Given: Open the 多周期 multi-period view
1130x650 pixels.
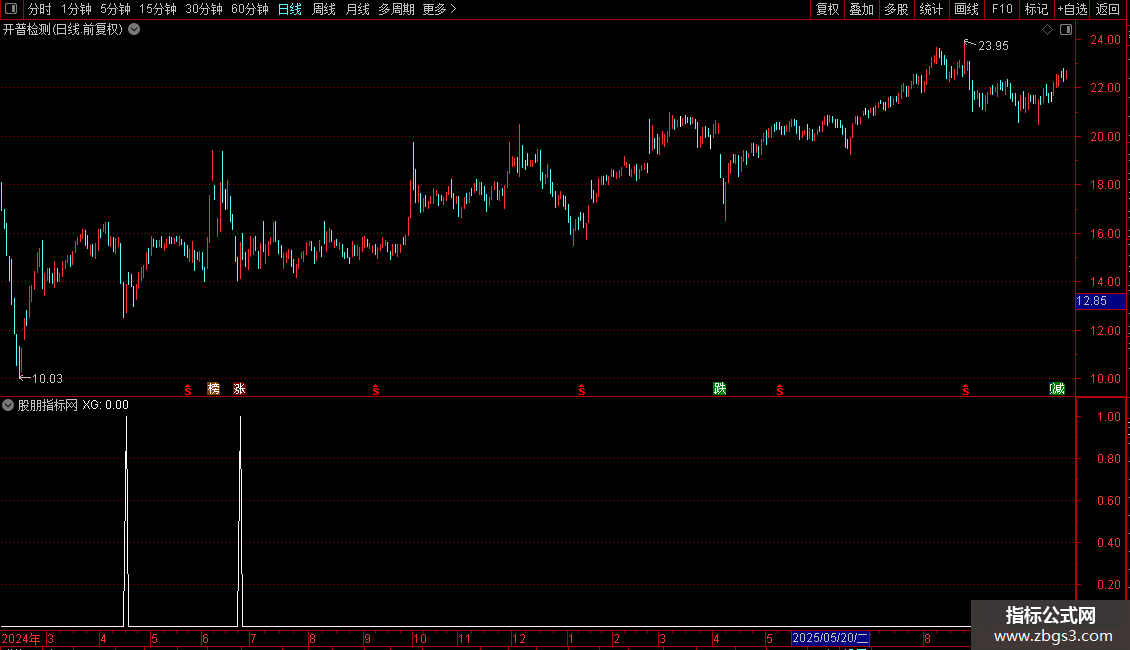Looking at the screenshot, I should point(396,9).
